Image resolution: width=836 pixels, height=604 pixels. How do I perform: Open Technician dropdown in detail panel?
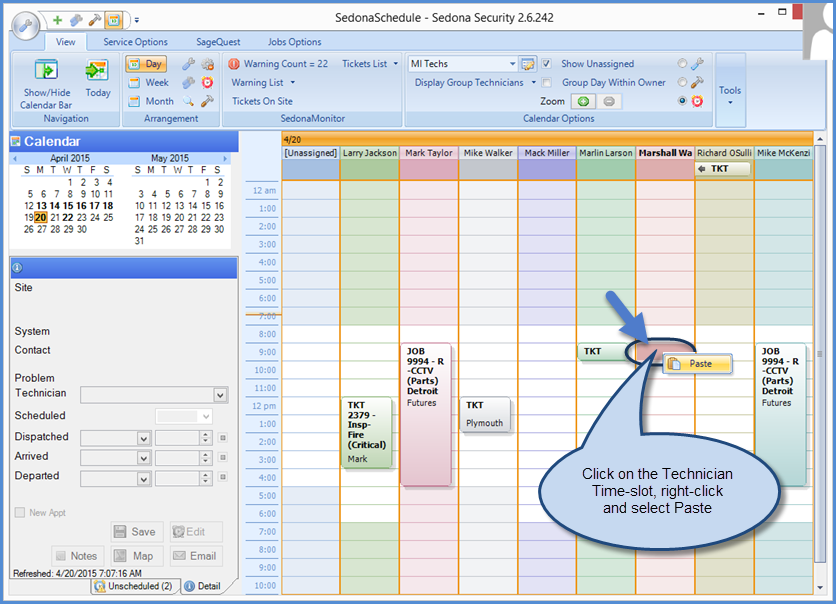pos(220,395)
